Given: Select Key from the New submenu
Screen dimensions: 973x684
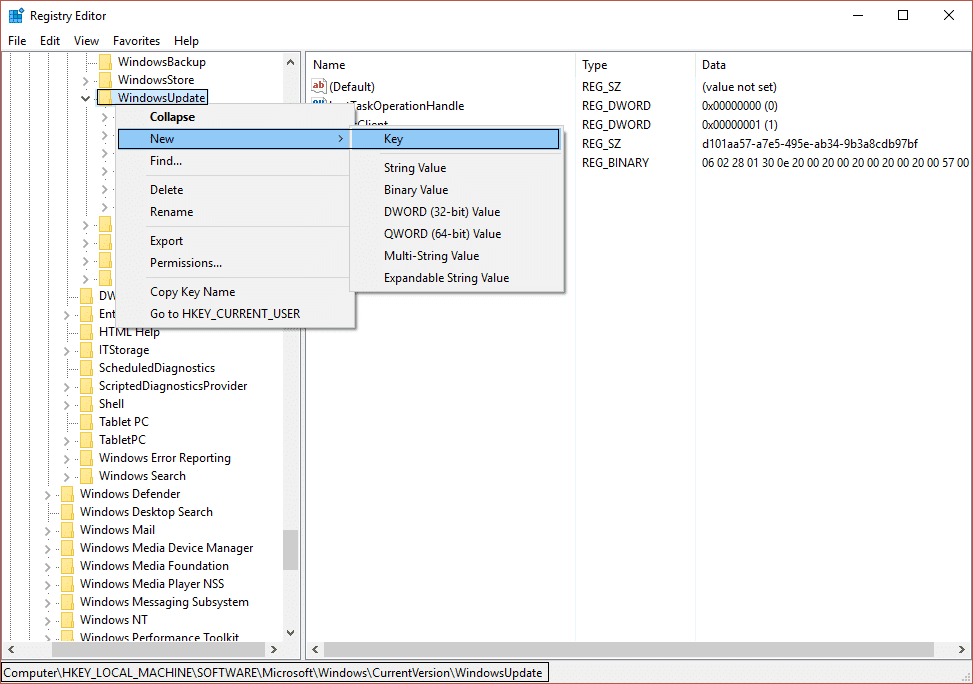Looking at the screenshot, I should point(392,138).
